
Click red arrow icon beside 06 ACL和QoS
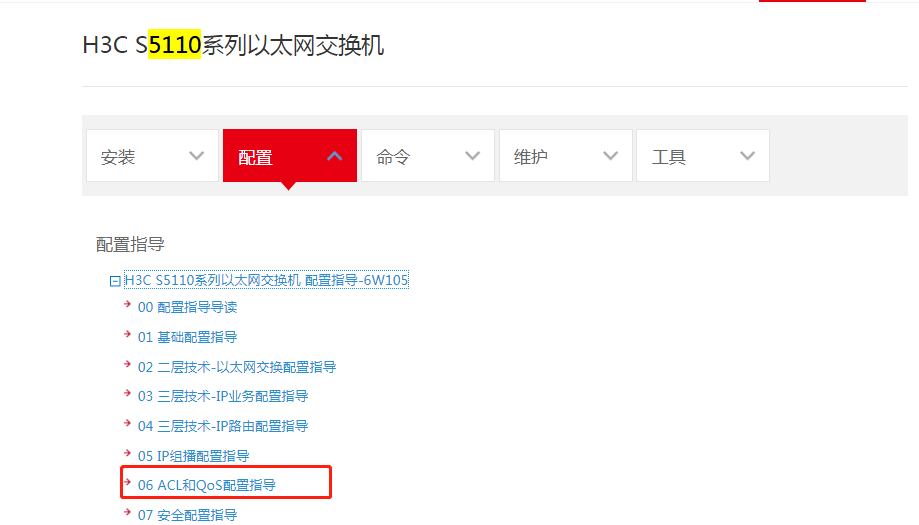(x=127, y=483)
